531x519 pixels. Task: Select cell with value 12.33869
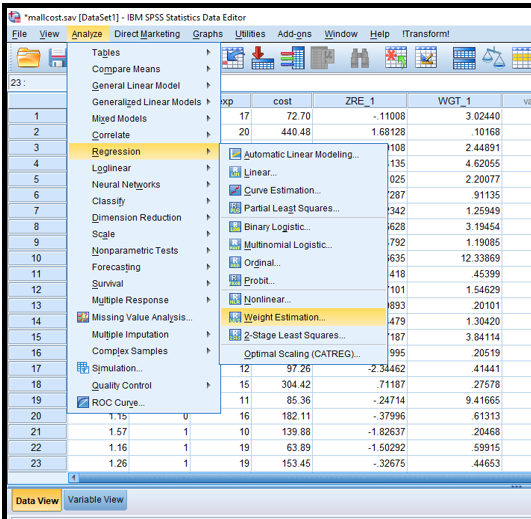(x=454, y=258)
